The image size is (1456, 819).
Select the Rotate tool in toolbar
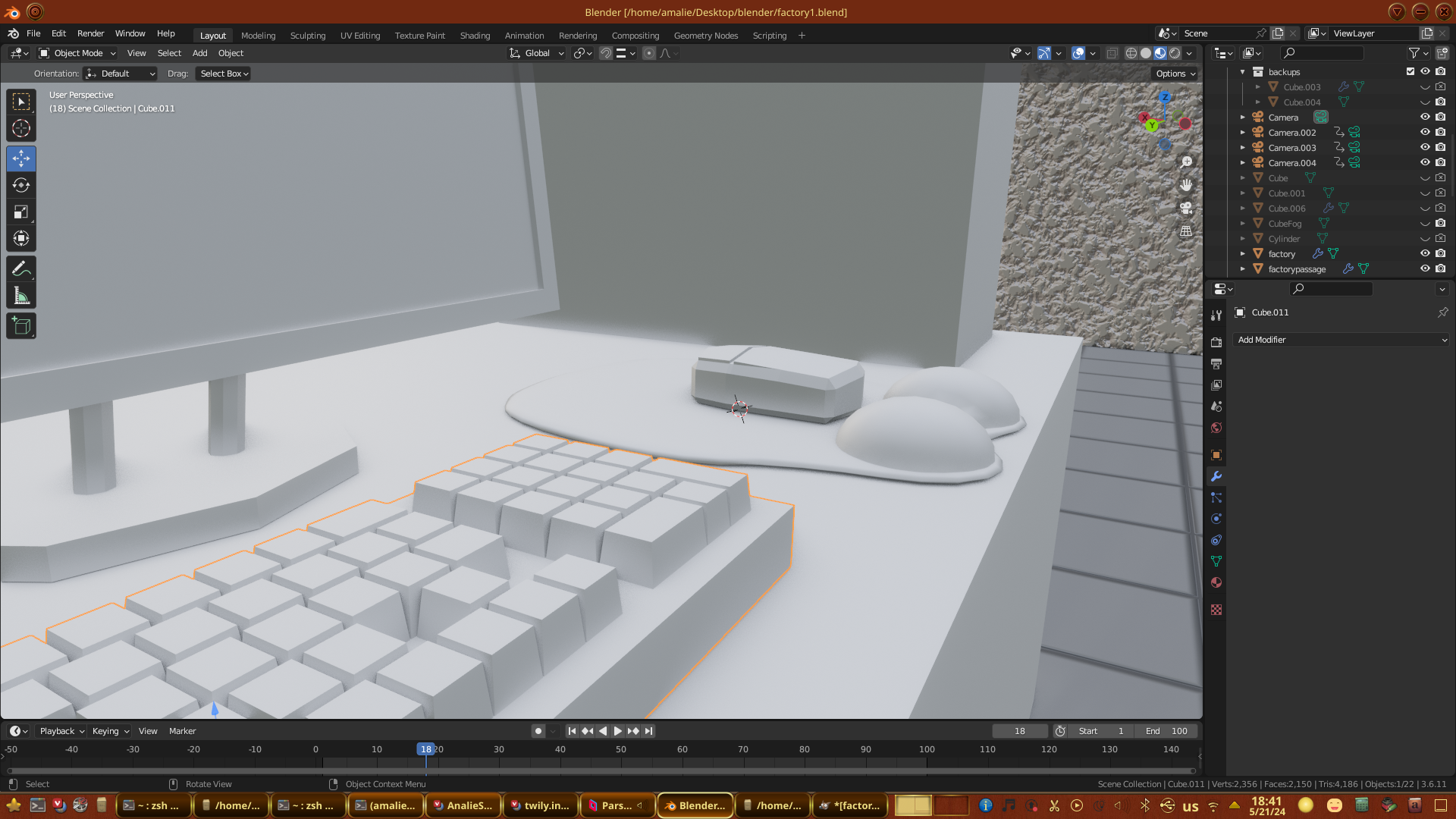pyautogui.click(x=21, y=186)
